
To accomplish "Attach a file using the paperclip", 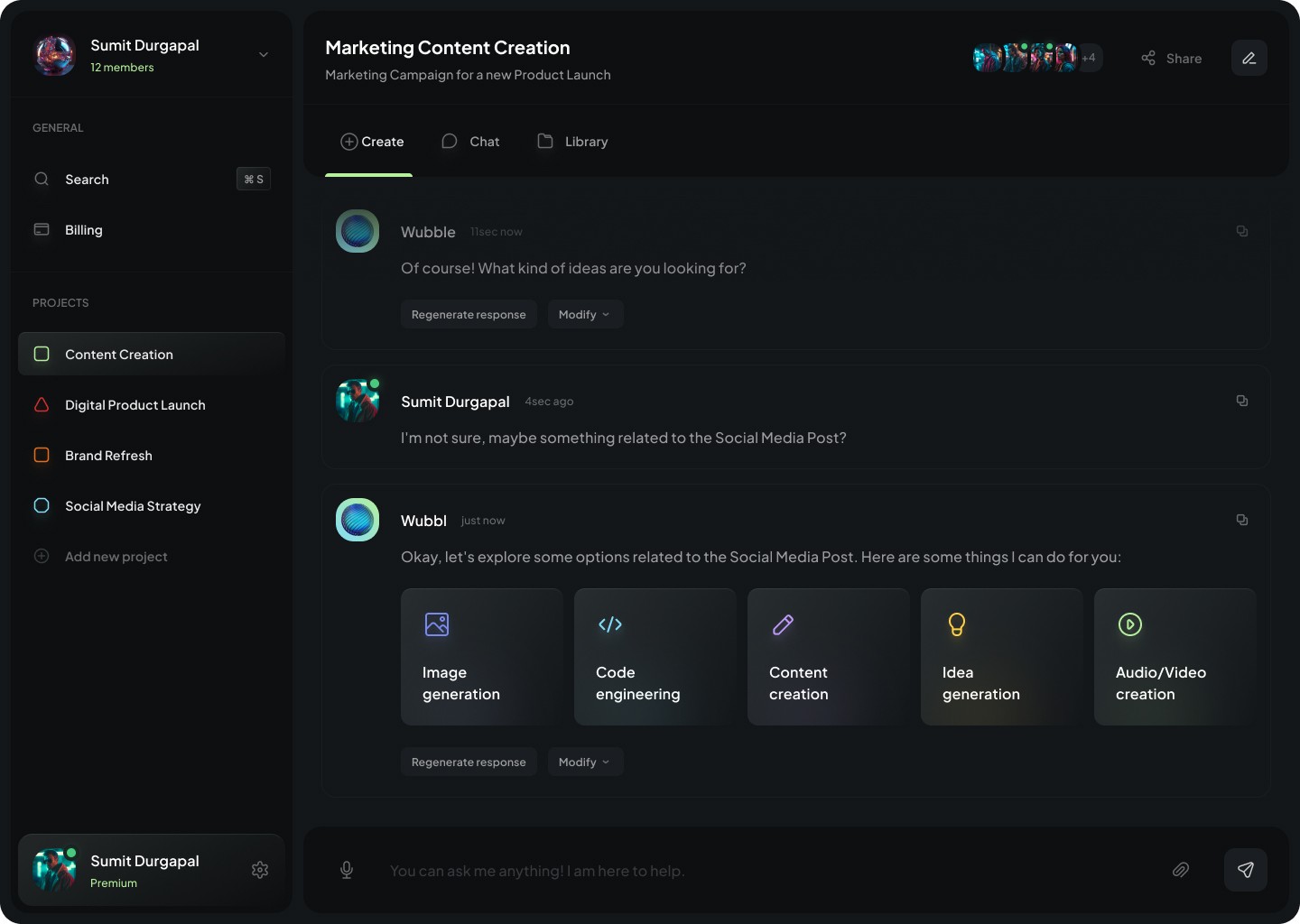I will [x=1181, y=870].
